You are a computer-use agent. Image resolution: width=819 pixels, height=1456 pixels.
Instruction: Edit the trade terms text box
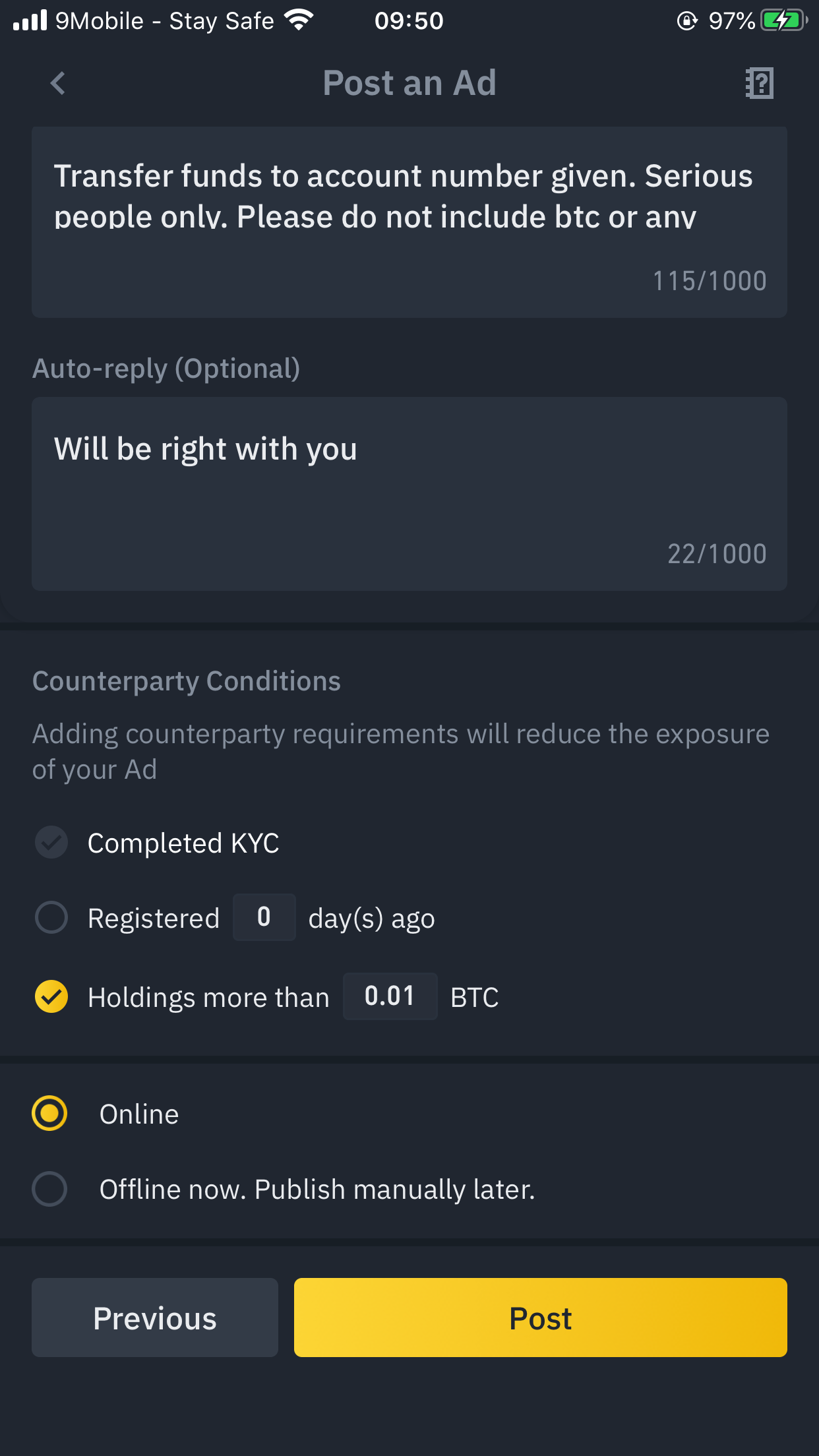click(x=409, y=222)
